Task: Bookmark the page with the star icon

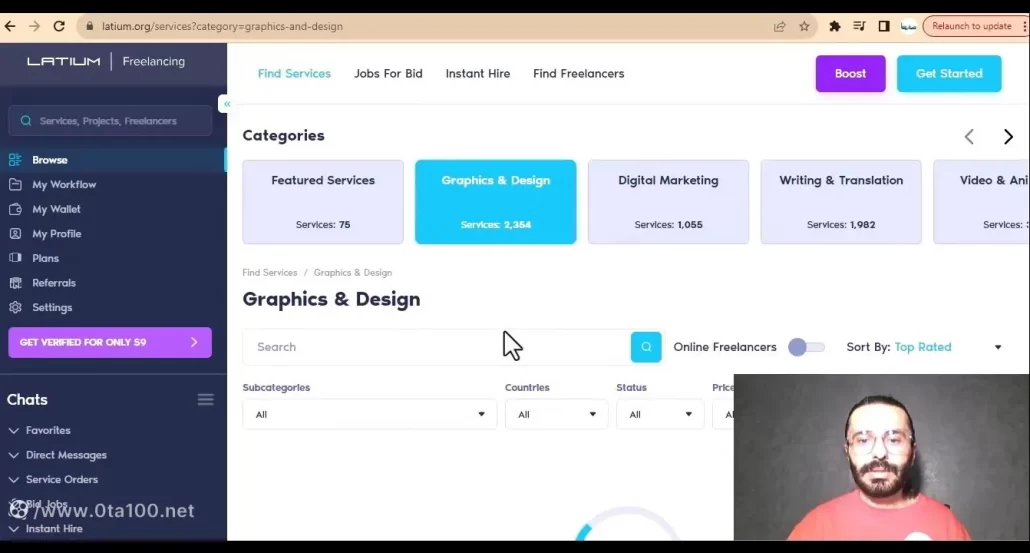Action: click(x=804, y=26)
